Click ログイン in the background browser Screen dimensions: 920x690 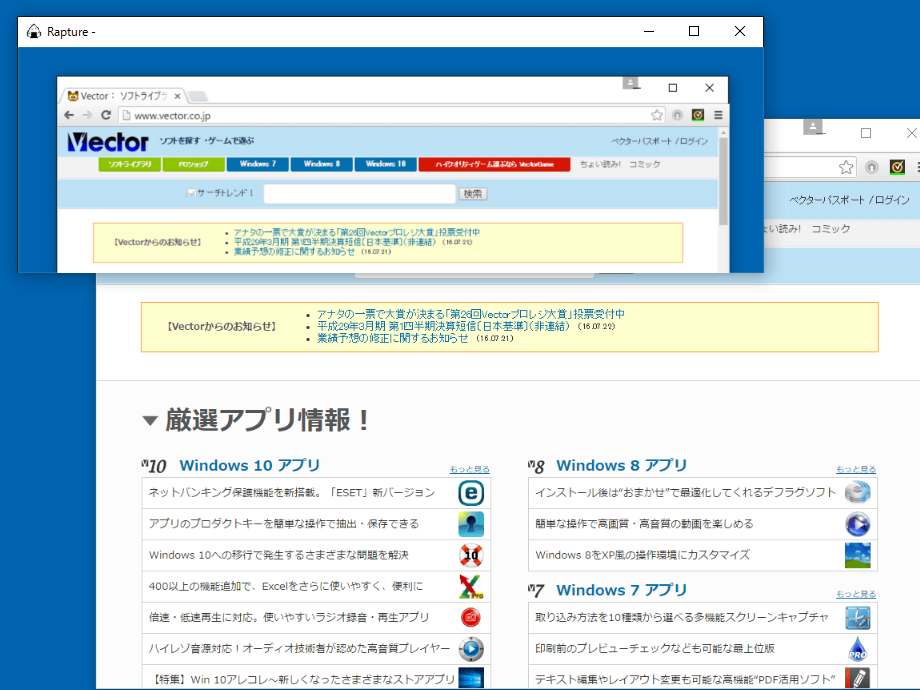[x=892, y=200]
